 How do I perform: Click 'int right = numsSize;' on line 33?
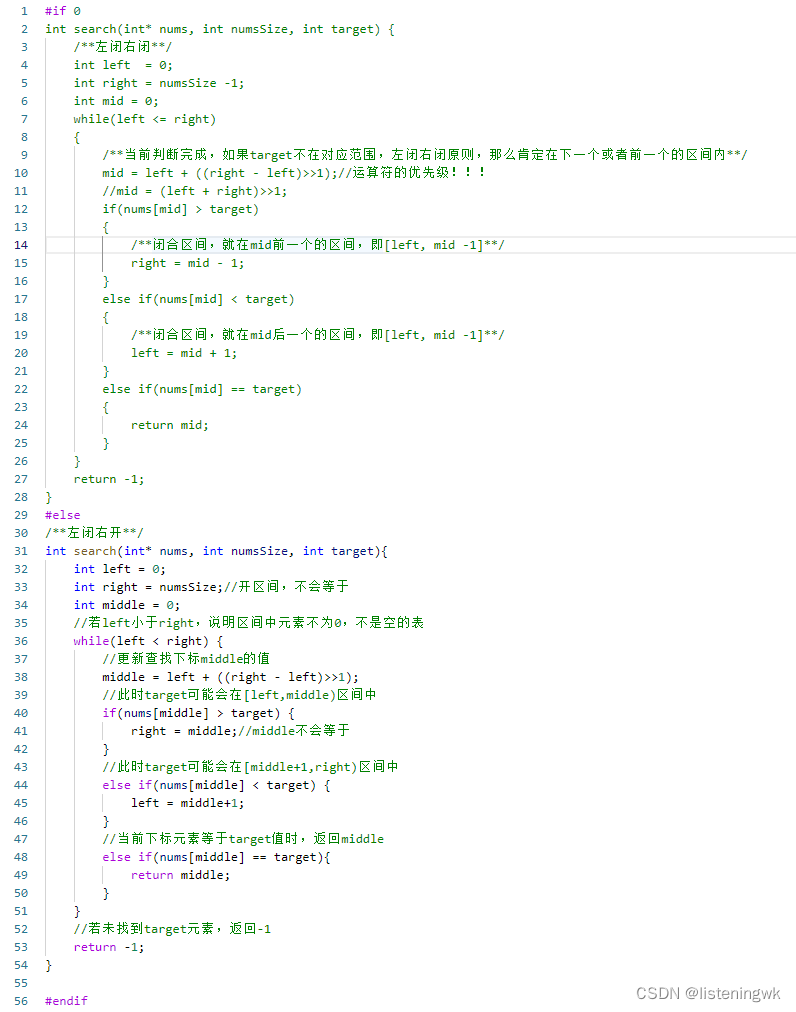[148, 587]
